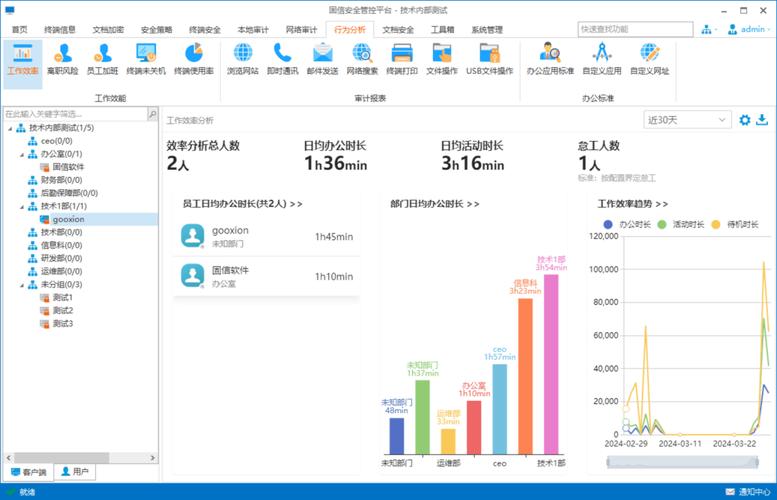This screenshot has height=500, width=777.
Task: Open USB文件操作 report
Action: click(x=490, y=59)
